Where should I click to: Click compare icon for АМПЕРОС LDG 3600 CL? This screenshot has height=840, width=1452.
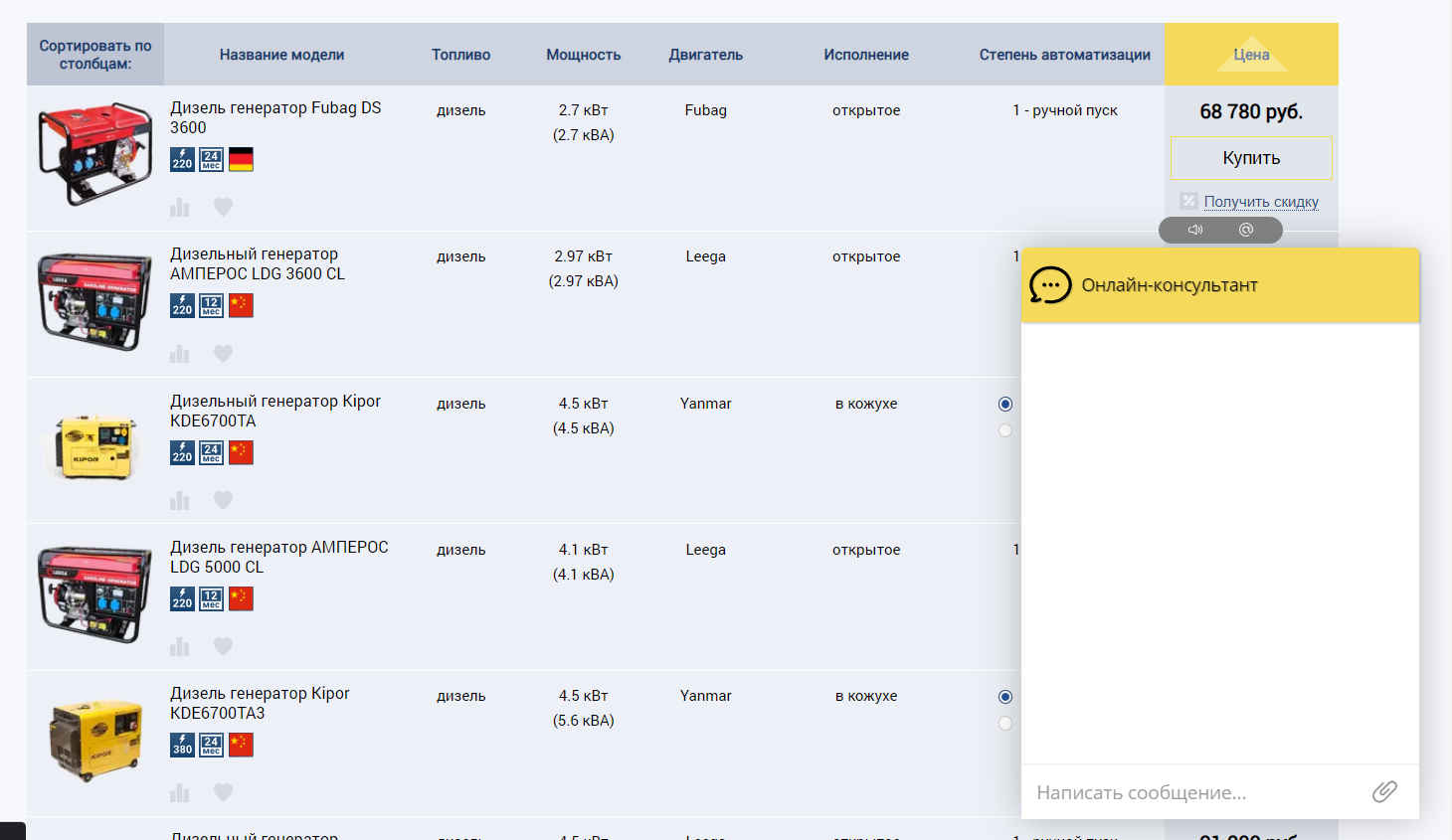(179, 354)
